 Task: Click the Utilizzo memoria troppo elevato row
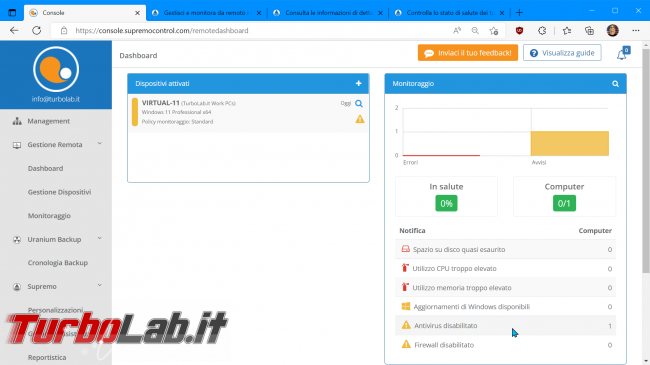(505, 287)
